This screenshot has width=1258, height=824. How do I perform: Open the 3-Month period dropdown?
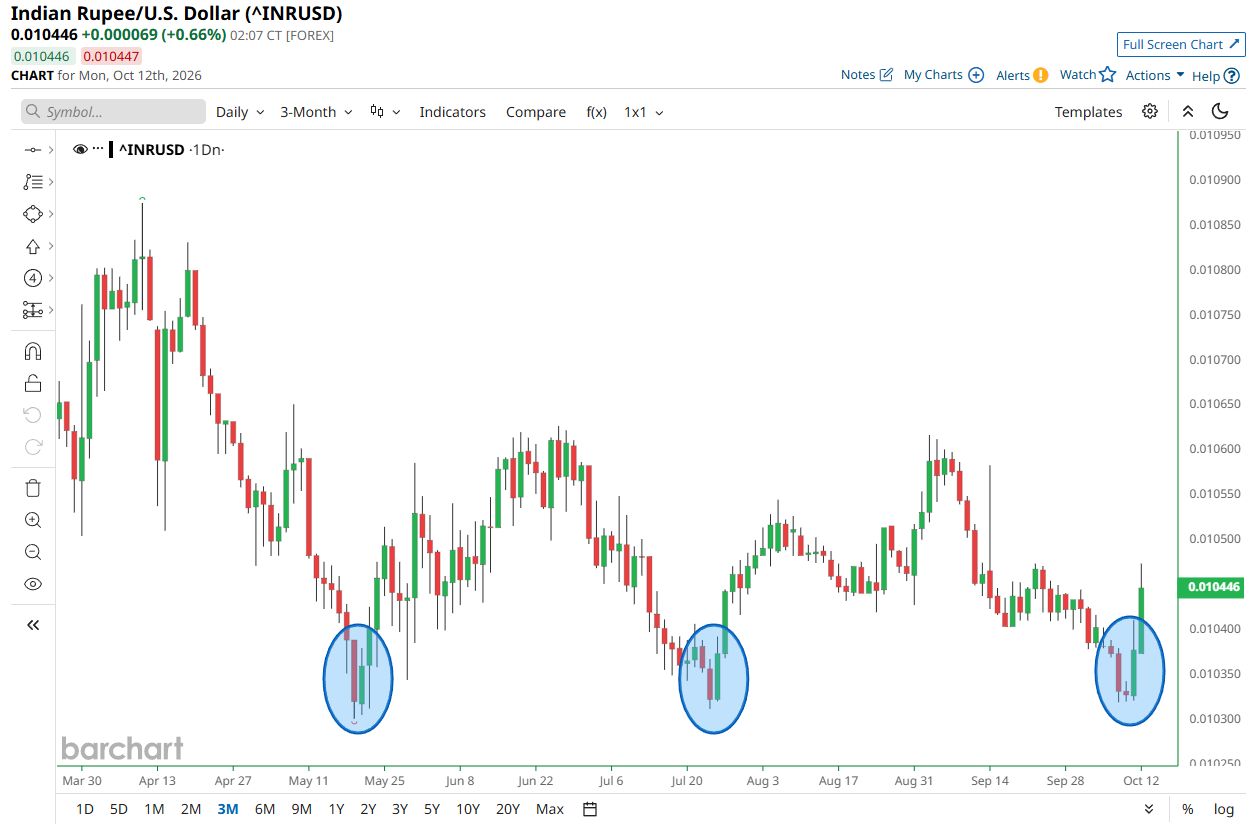[316, 112]
